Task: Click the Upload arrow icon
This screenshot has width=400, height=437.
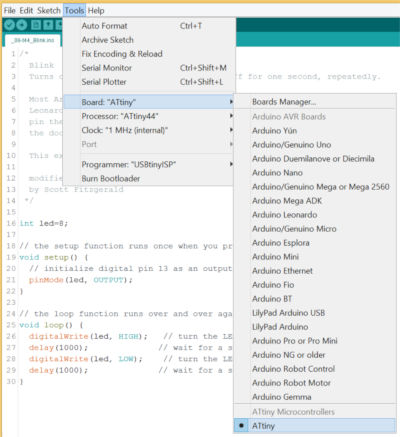Action: pos(22,25)
